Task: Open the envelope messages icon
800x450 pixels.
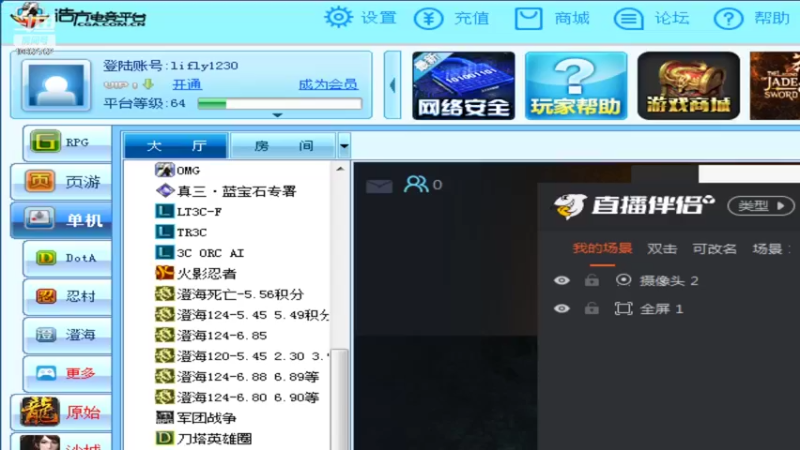Action: point(379,186)
